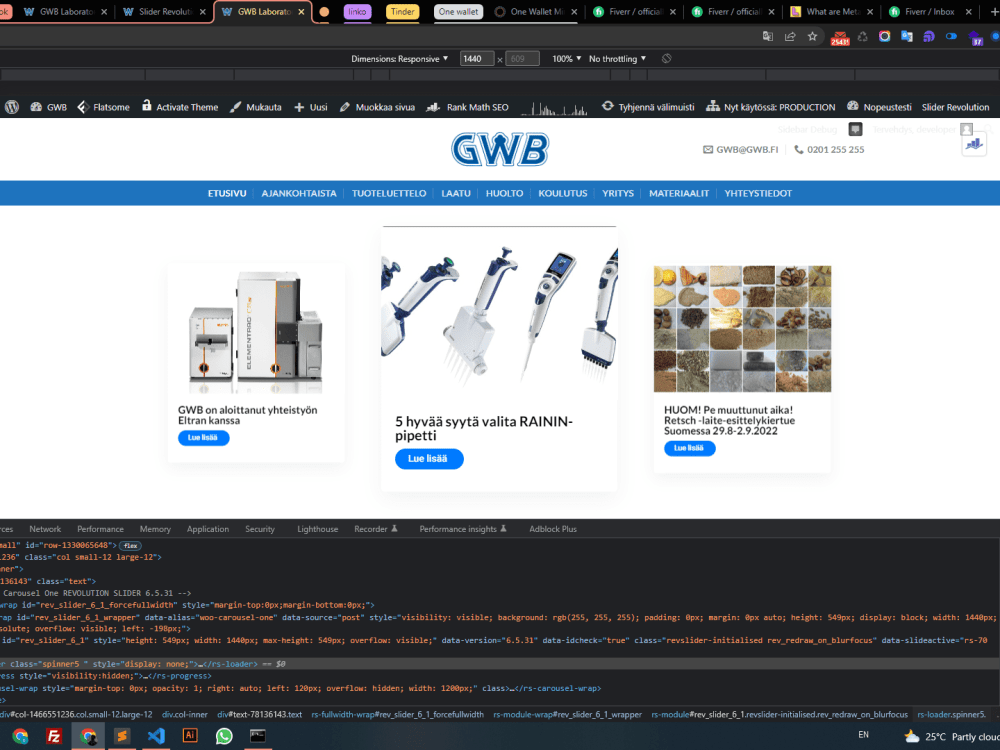Open HUOLTO nav item

click(x=504, y=193)
